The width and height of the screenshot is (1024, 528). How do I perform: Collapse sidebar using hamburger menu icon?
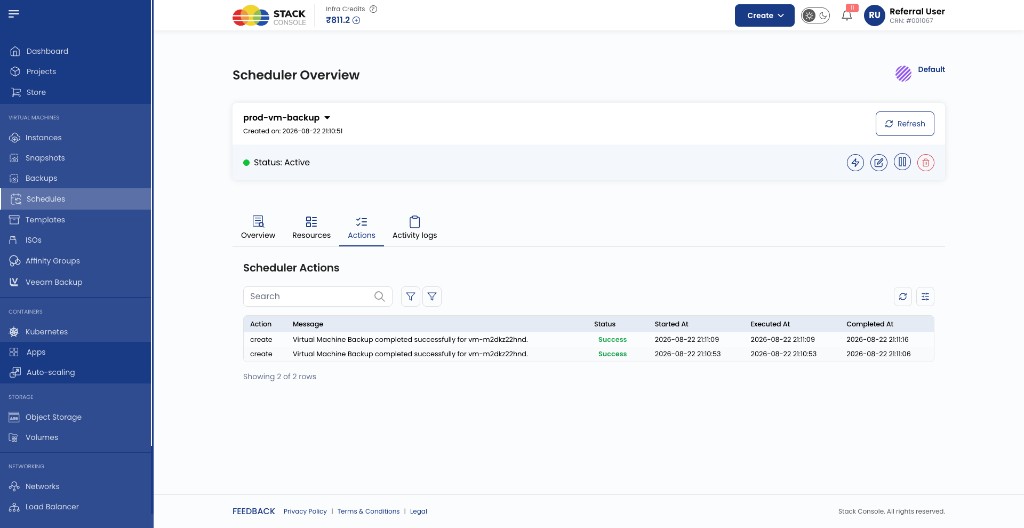tap(14, 14)
